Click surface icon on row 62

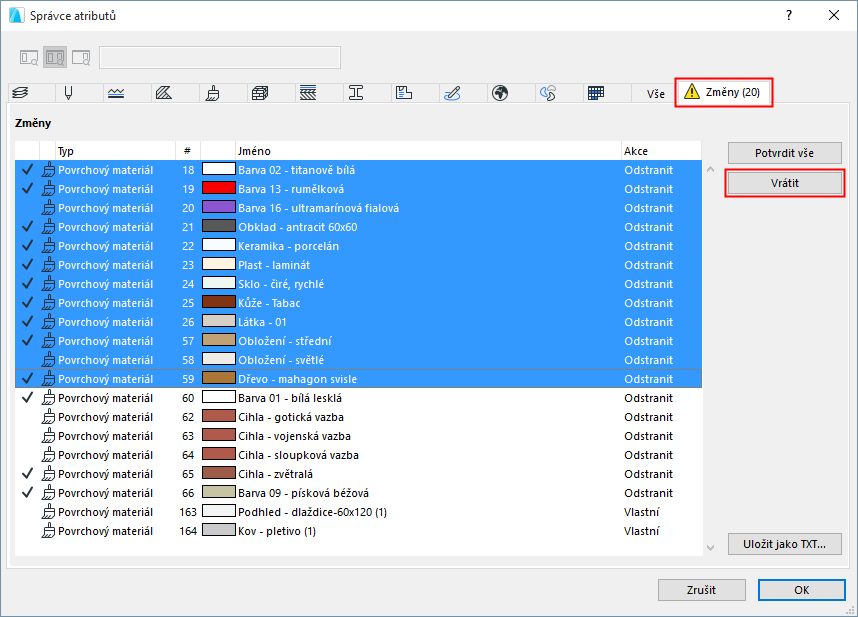(49, 417)
